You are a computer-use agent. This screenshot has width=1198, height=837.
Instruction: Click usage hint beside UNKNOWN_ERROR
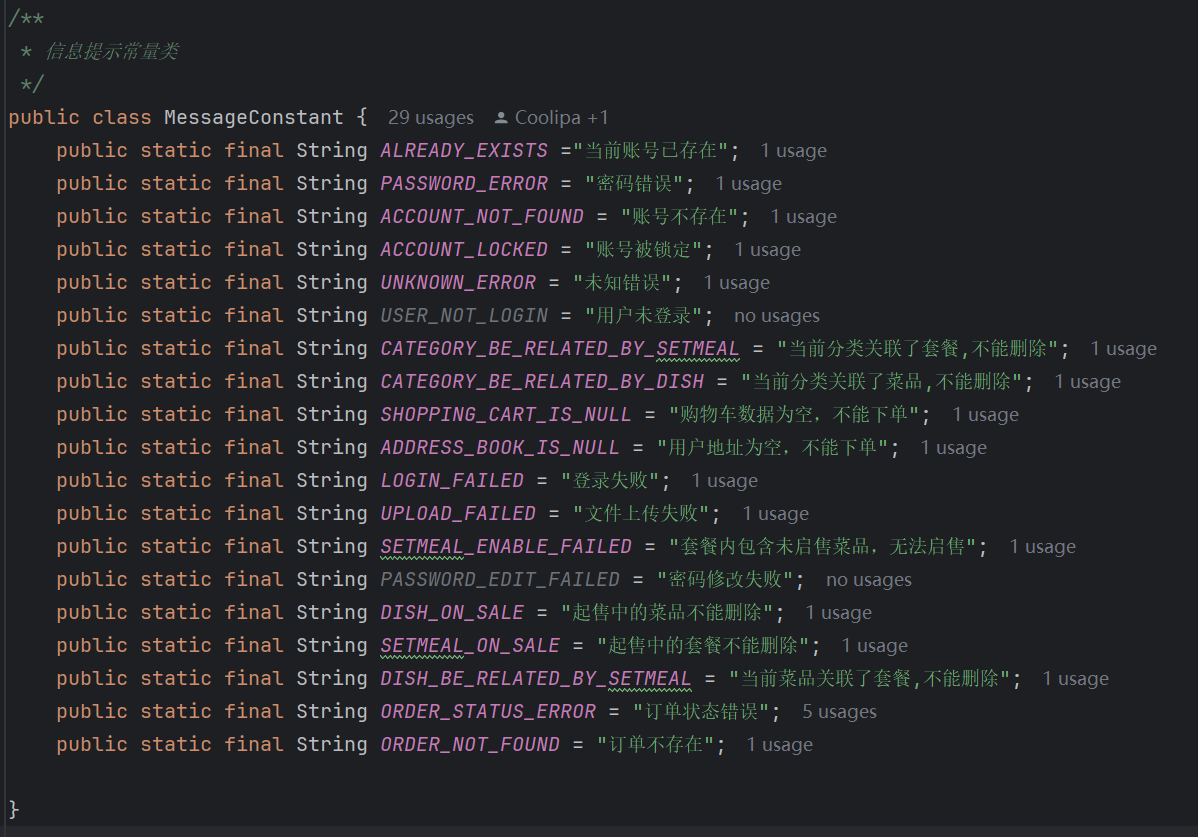[x=737, y=283]
